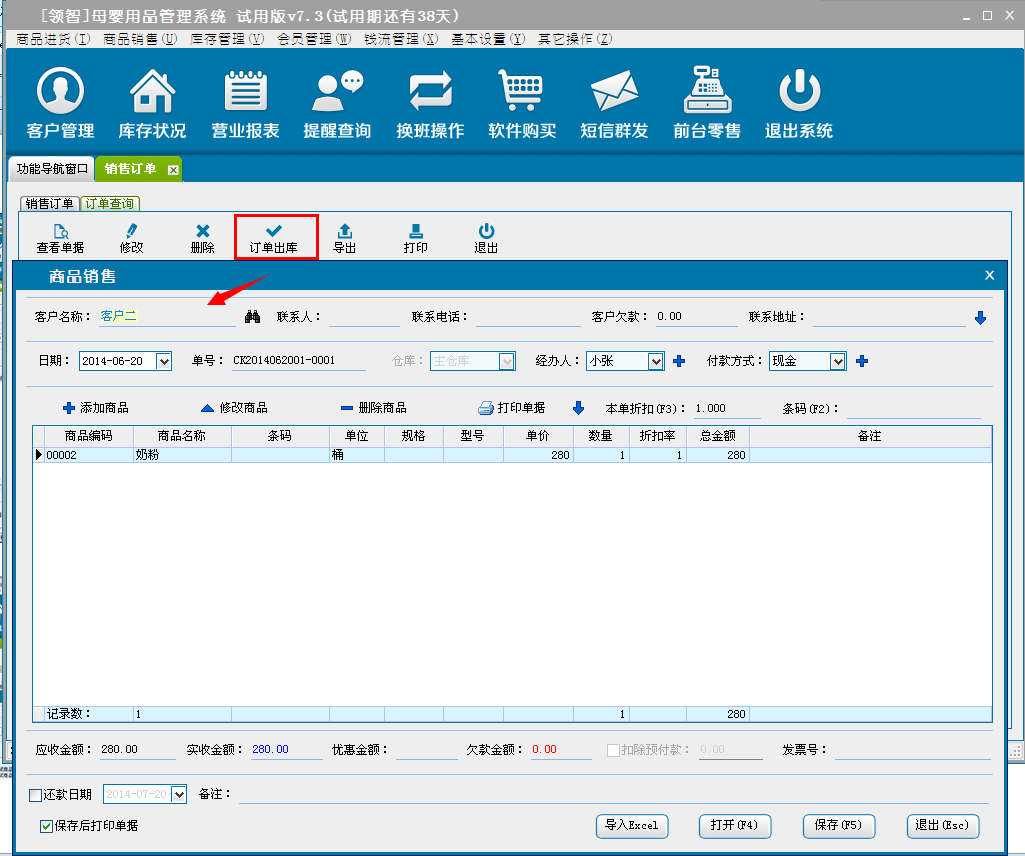Open the 库存状况 house icon
Screen dimensions: 1025x856
(152, 104)
